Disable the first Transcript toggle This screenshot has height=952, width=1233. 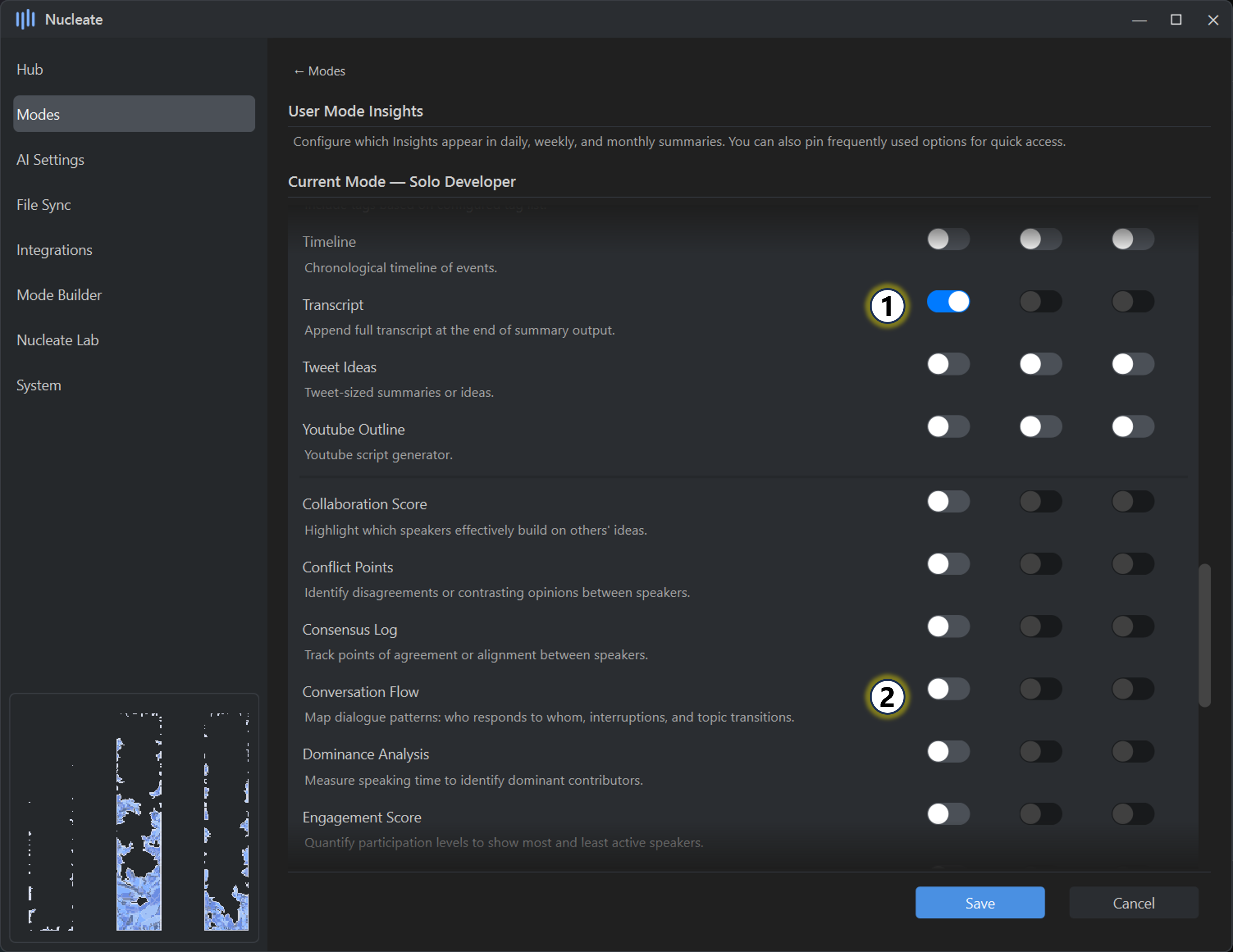tap(948, 301)
